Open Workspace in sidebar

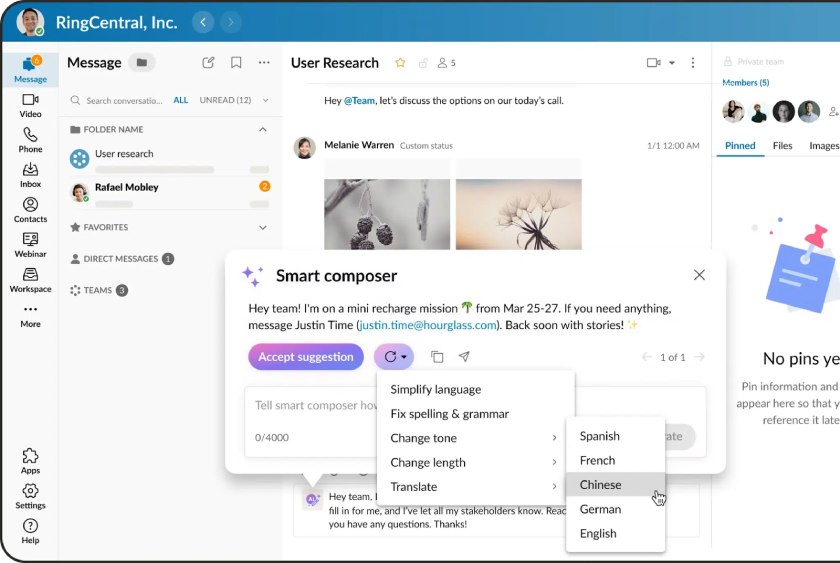click(x=30, y=280)
